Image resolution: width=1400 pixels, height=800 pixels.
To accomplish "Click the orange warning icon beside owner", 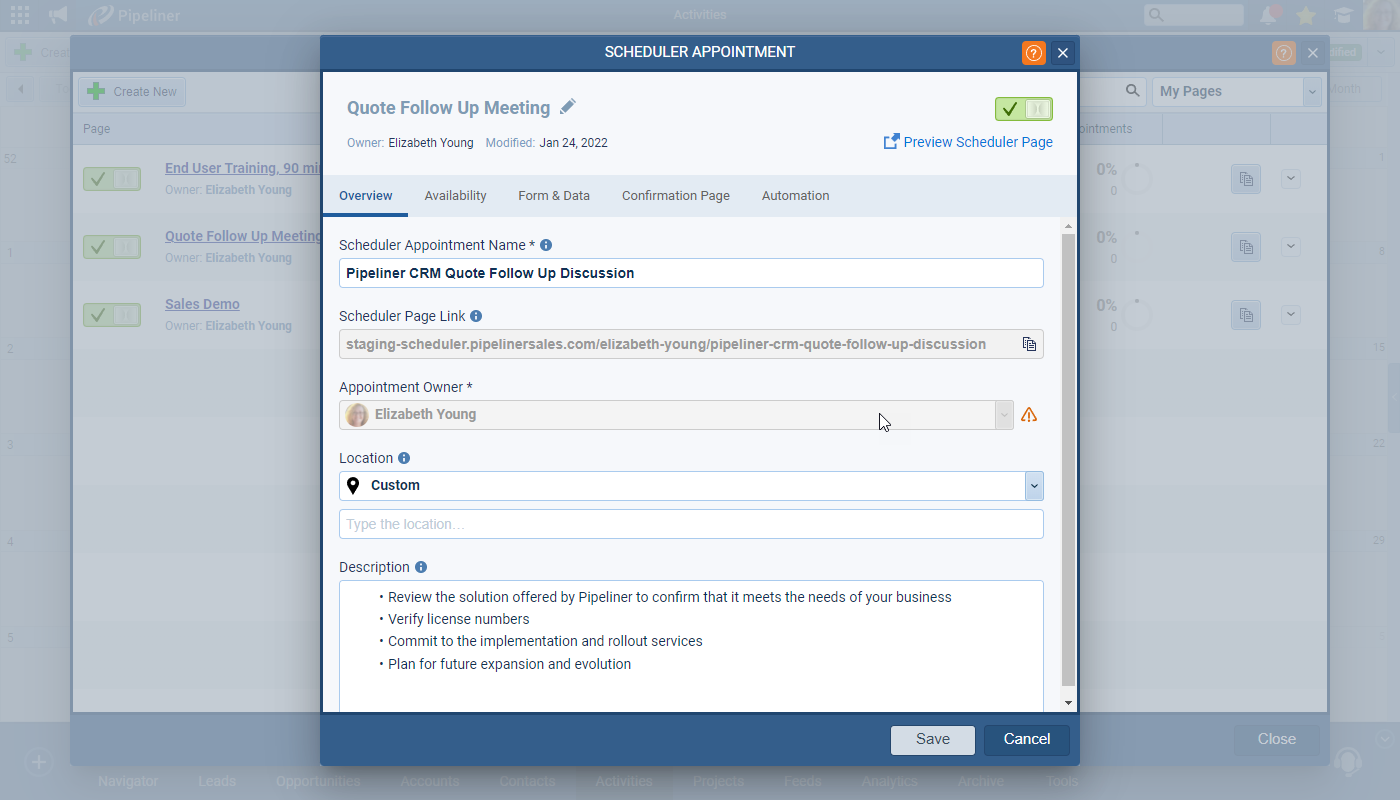I will 1029,415.
